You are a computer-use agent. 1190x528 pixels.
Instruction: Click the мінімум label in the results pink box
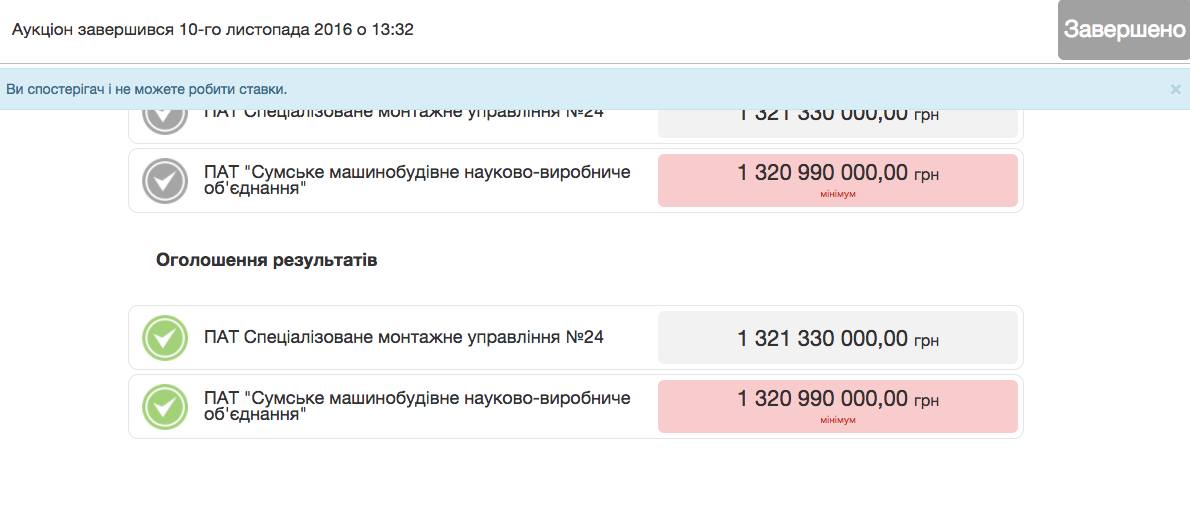click(838, 420)
